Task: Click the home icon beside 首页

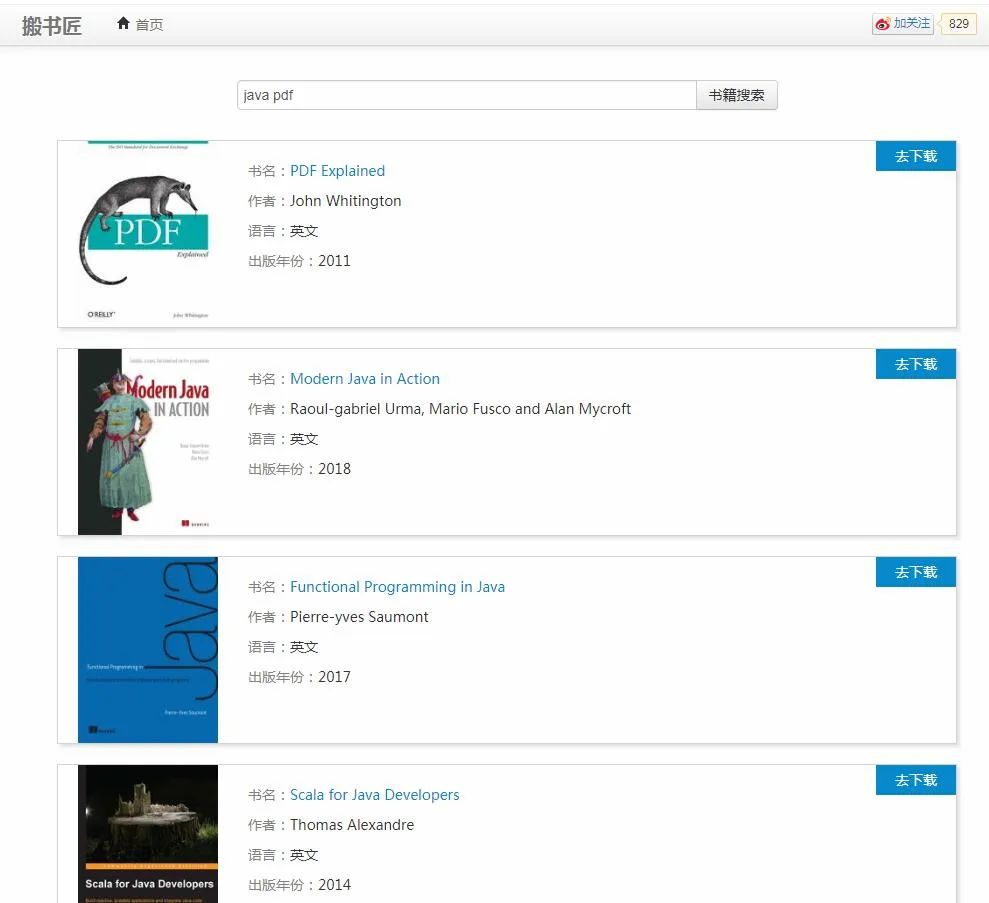Action: tap(123, 24)
